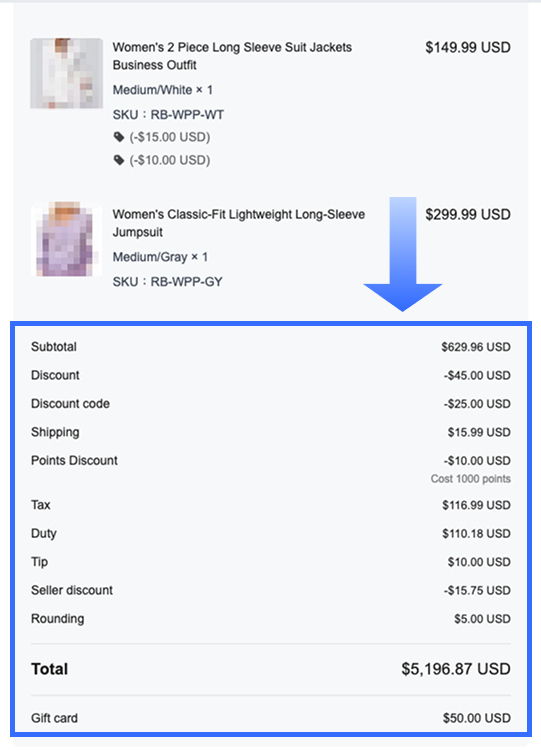Viewport: 541px width, 750px height.
Task: Click the -$15.00 USD discount tag icon
Action: click(119, 137)
